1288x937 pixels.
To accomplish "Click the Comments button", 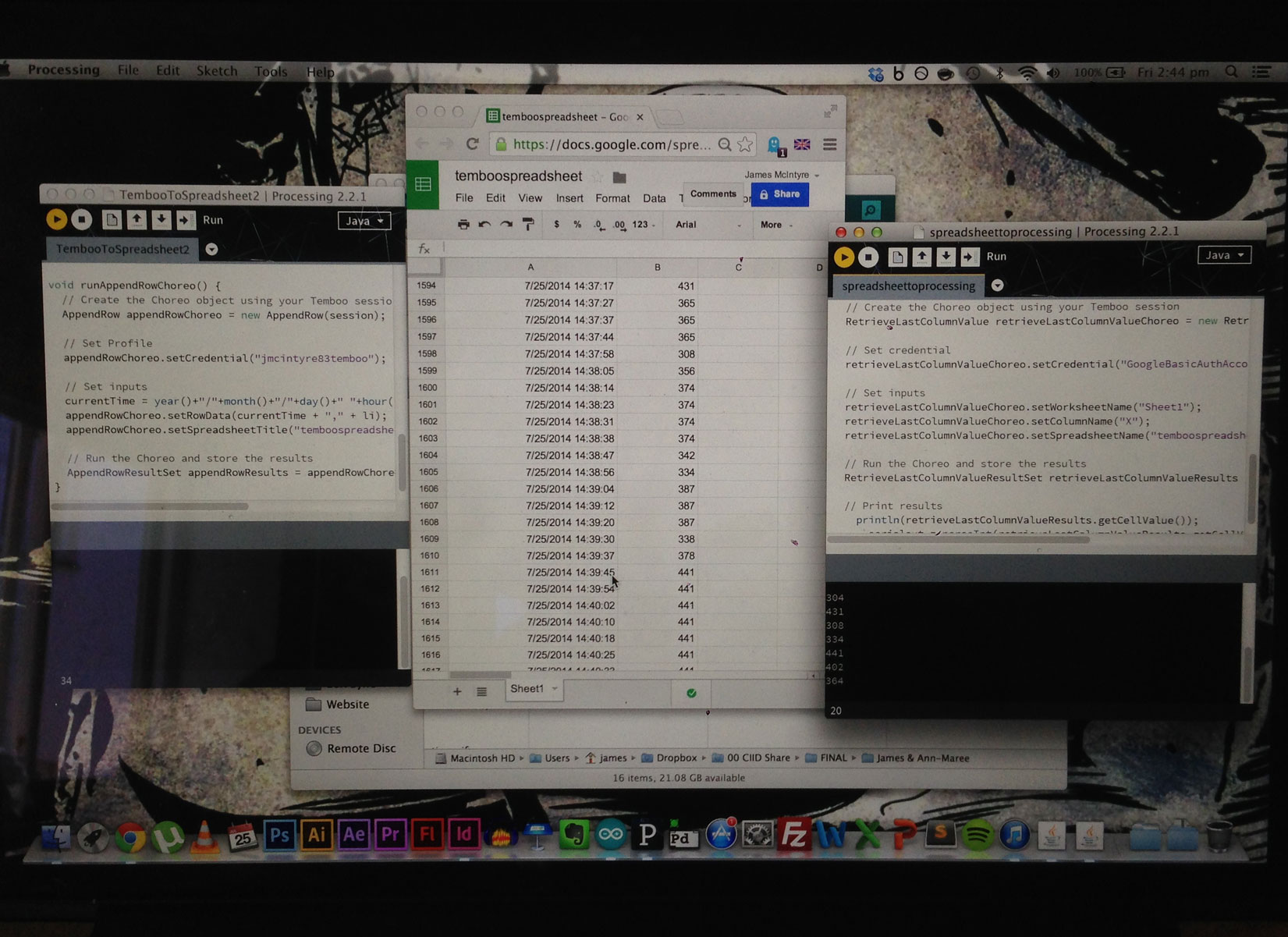I will 713,193.
